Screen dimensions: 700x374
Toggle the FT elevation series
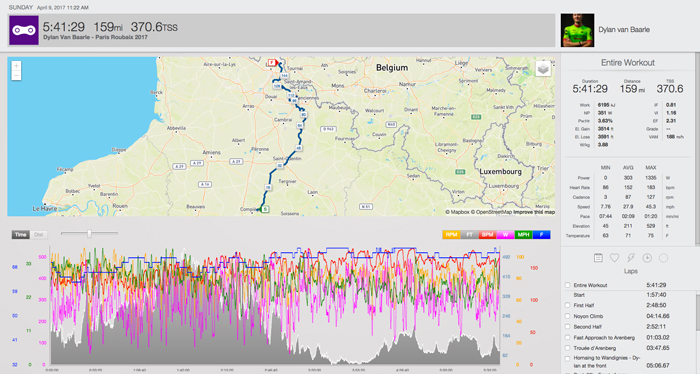pyautogui.click(x=469, y=235)
